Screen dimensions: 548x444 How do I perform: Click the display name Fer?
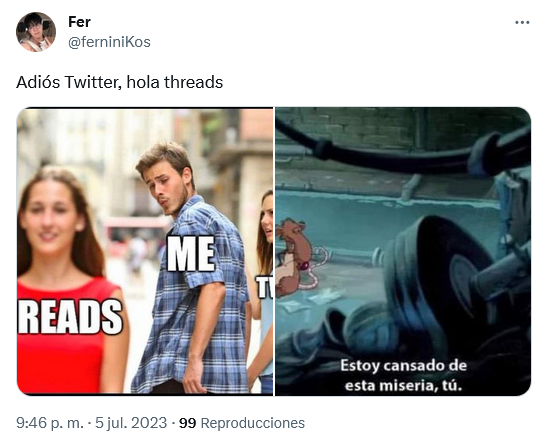[79, 22]
